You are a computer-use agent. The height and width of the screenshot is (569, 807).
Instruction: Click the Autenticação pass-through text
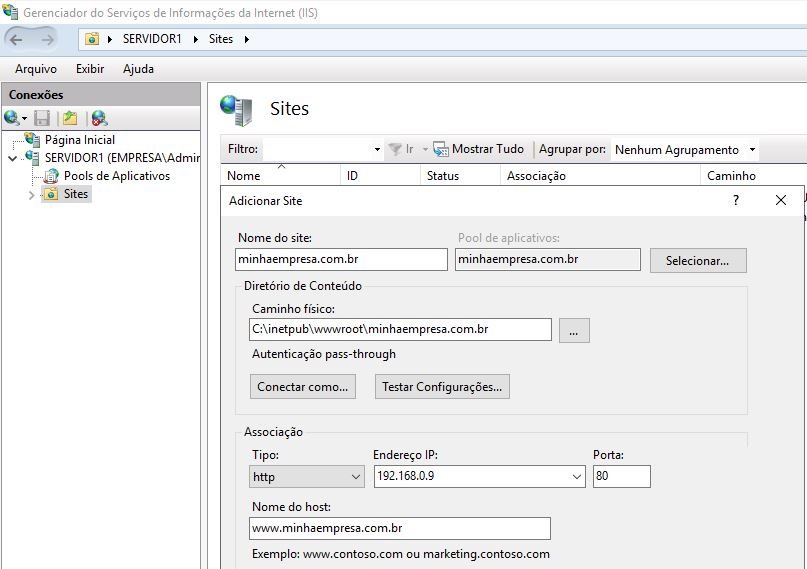click(324, 354)
